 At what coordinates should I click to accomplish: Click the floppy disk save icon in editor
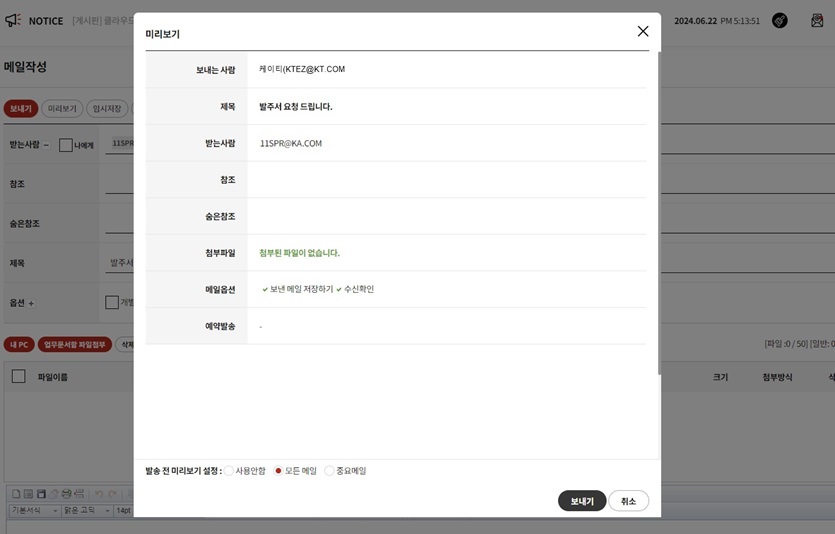click(41, 494)
